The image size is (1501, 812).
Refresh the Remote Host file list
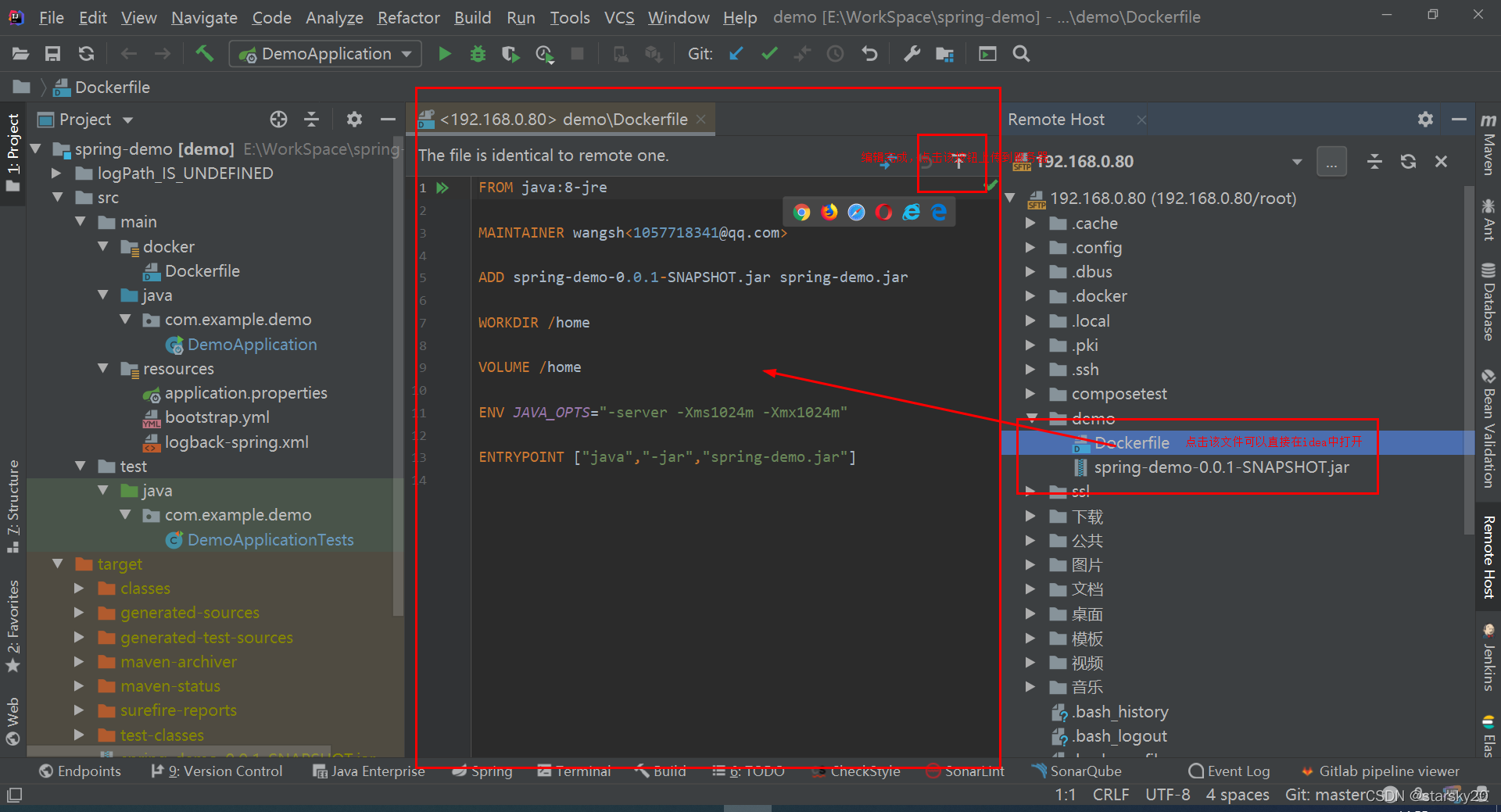[1408, 161]
